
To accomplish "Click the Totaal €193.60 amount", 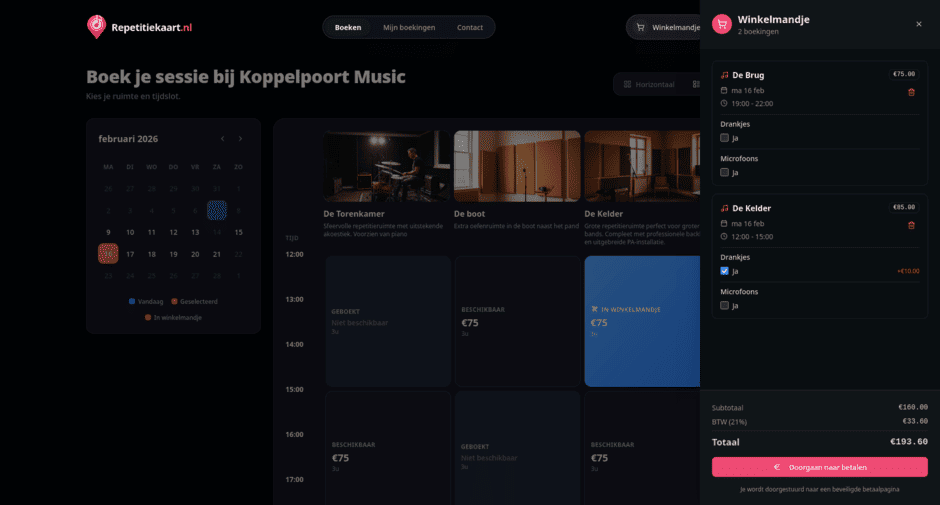I will point(909,441).
